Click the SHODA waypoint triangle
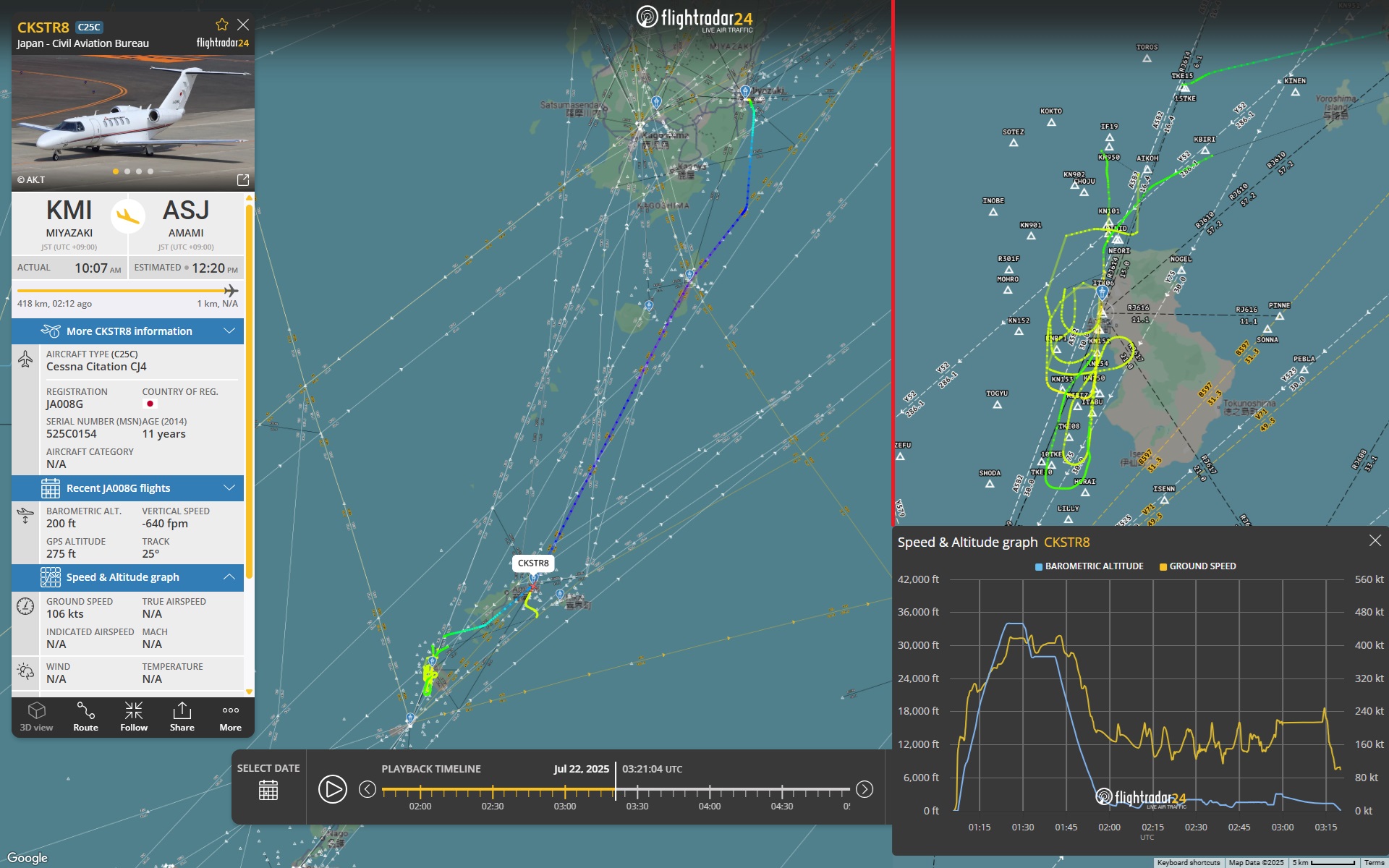 [990, 484]
